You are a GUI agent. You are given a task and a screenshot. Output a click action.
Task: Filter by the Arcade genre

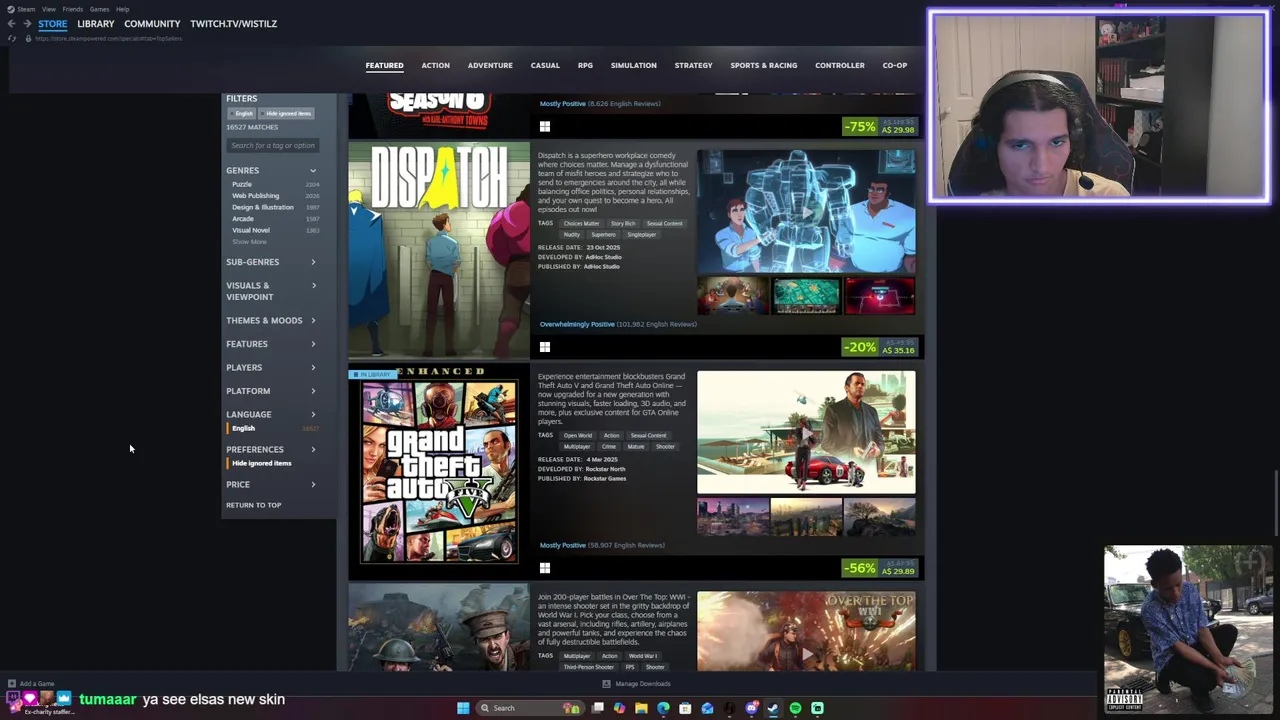(243, 219)
